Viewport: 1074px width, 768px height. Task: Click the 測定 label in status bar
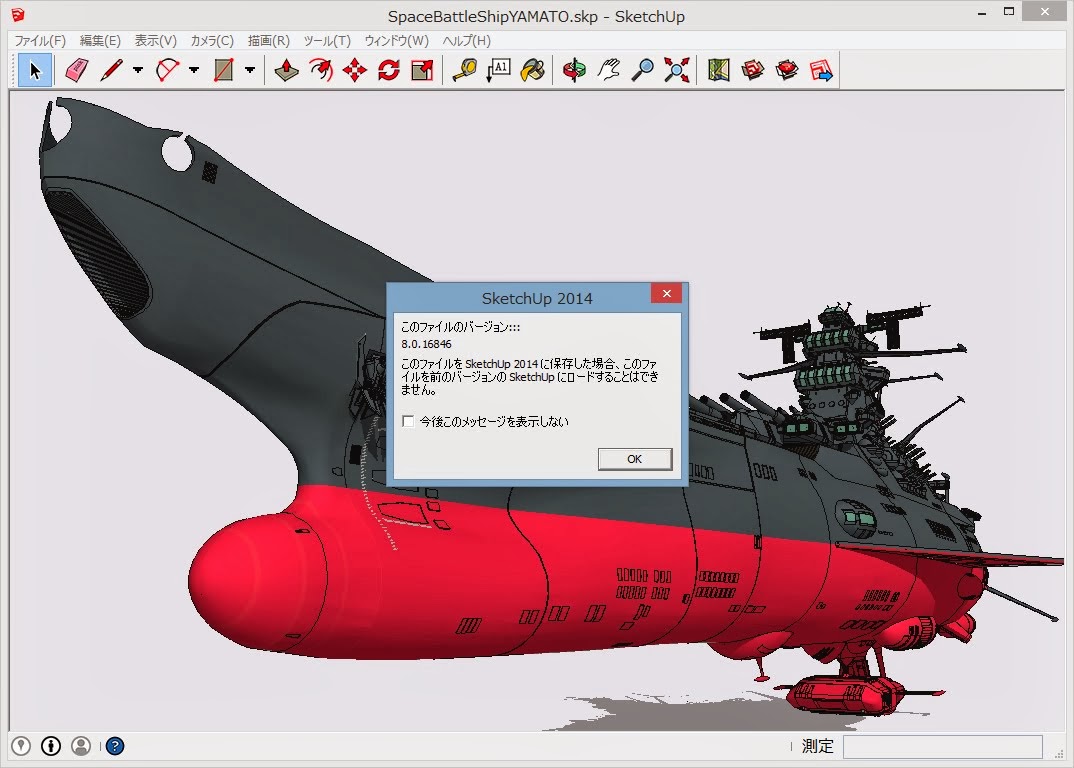coord(818,746)
